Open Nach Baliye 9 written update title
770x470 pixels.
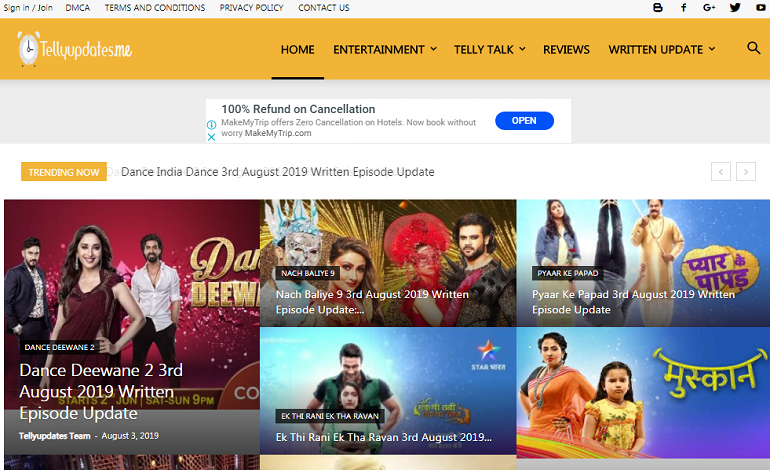pyautogui.click(x=372, y=302)
